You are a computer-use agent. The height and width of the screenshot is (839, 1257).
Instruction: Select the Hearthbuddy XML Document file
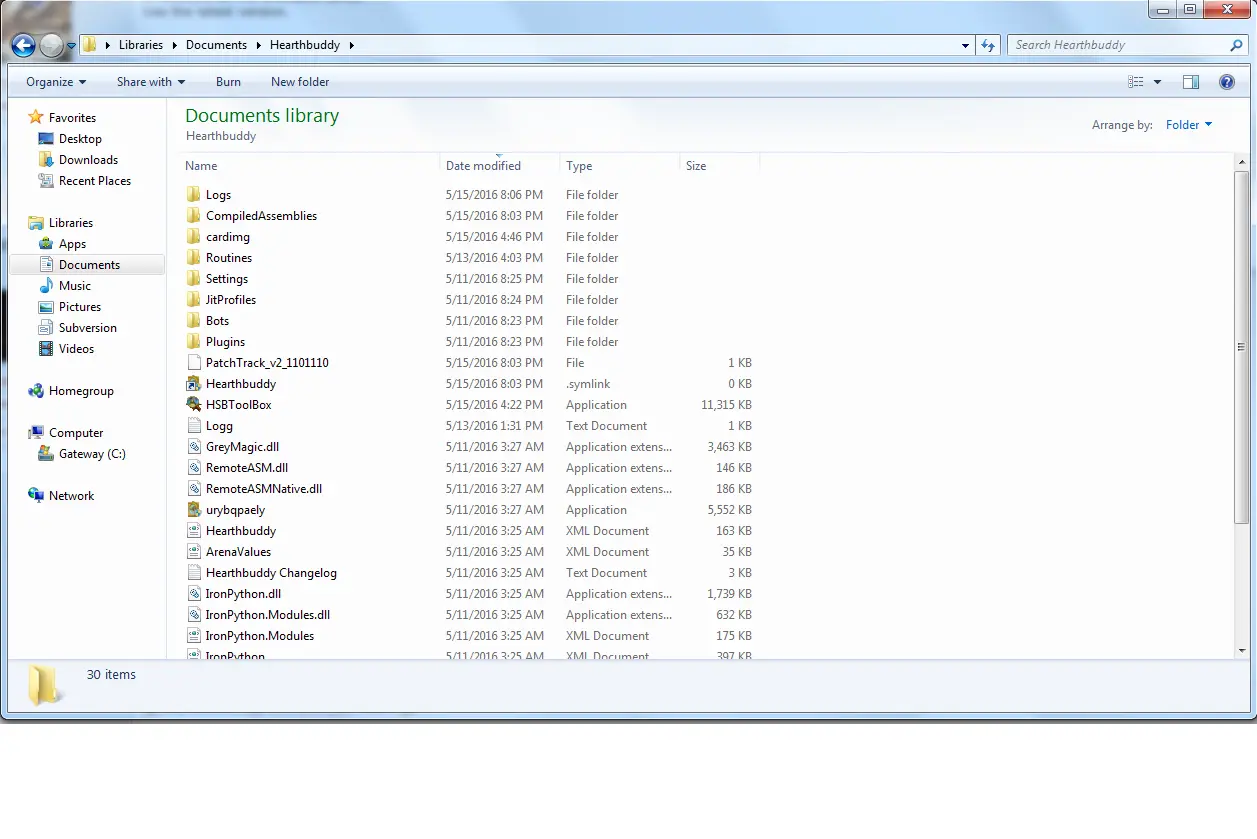coord(241,530)
